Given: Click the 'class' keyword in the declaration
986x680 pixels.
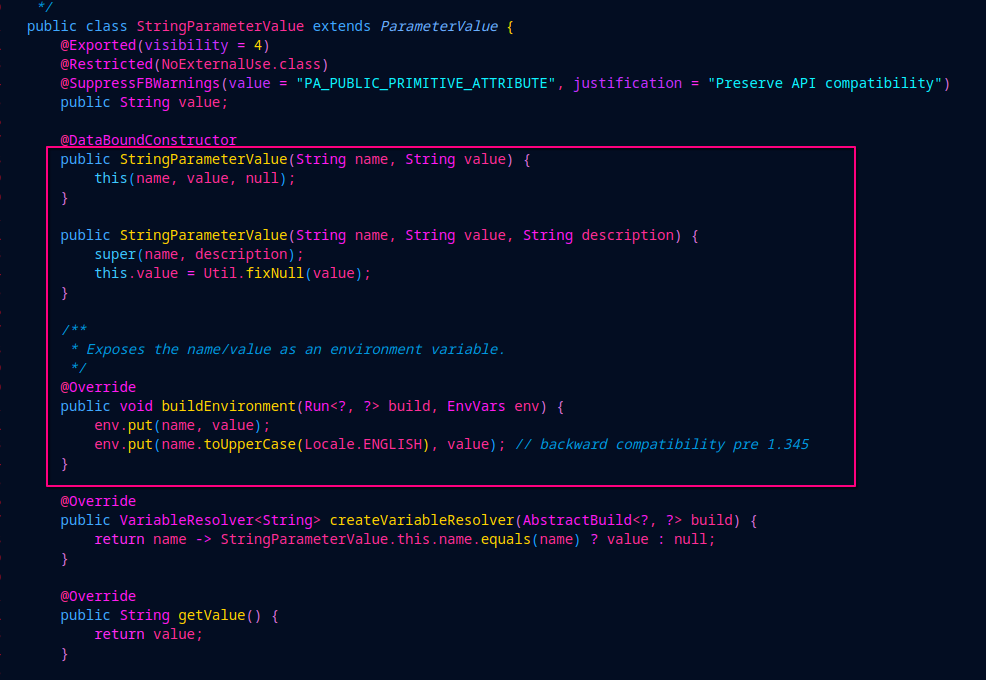Looking at the screenshot, I should [x=106, y=26].
